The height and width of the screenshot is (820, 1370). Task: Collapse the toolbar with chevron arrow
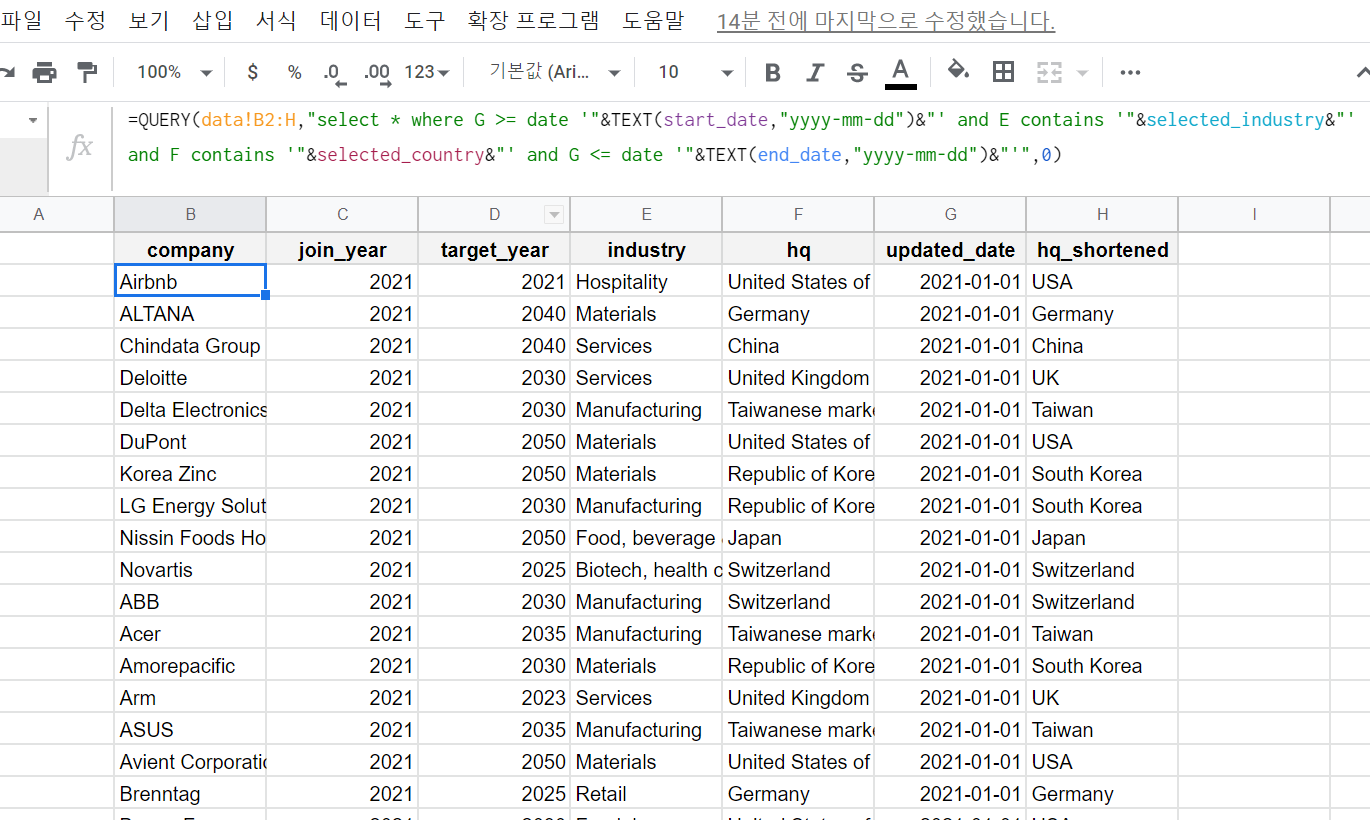pos(1362,72)
